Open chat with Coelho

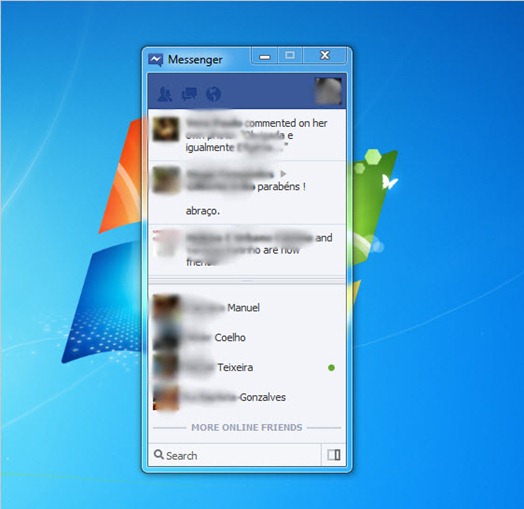[x=247, y=338]
